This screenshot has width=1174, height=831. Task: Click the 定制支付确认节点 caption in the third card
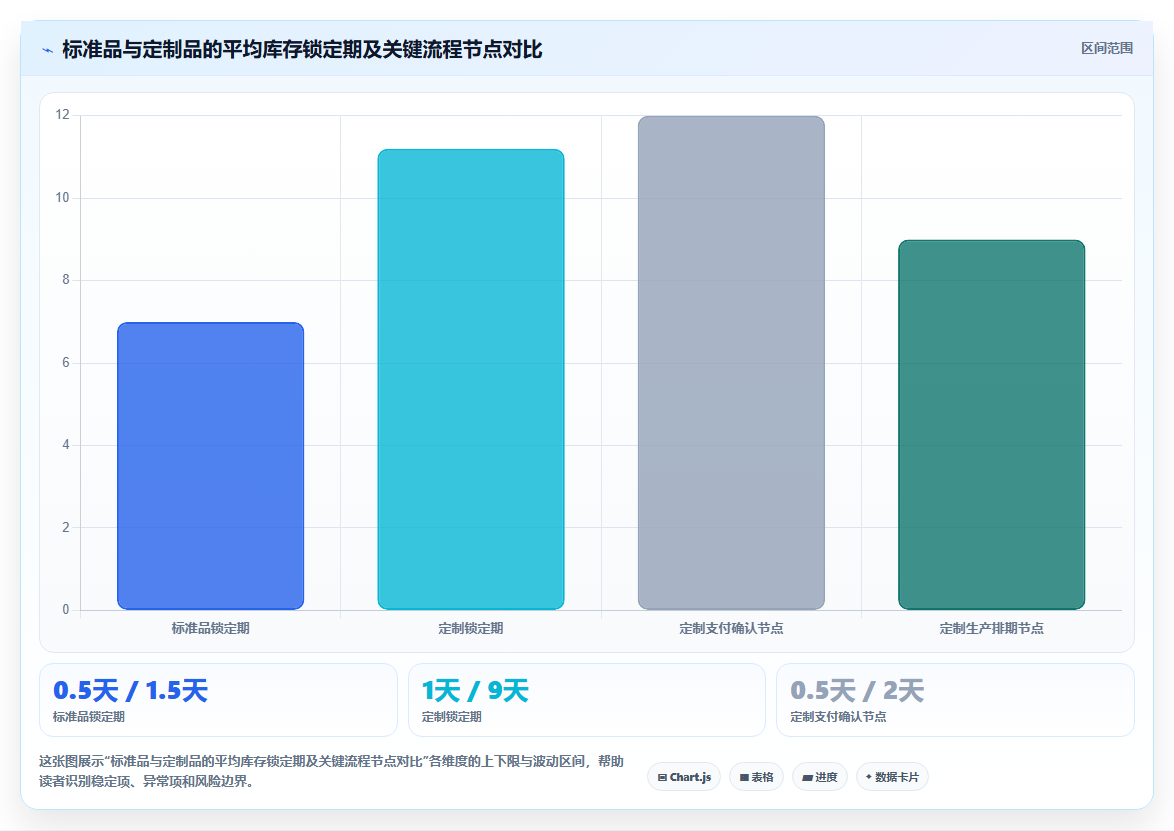click(839, 717)
